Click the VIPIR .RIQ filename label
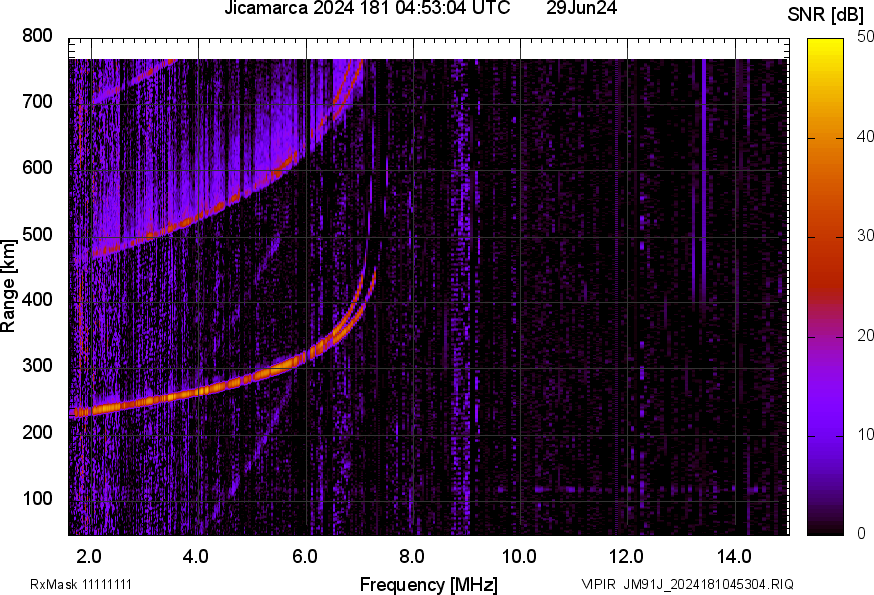Screen dimensions: 874x595 pos(688,584)
